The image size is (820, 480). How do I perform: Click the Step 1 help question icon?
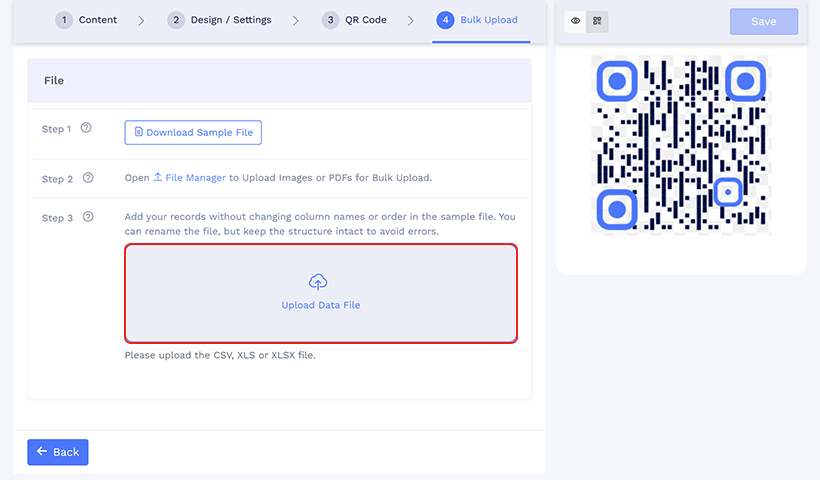pos(86,128)
